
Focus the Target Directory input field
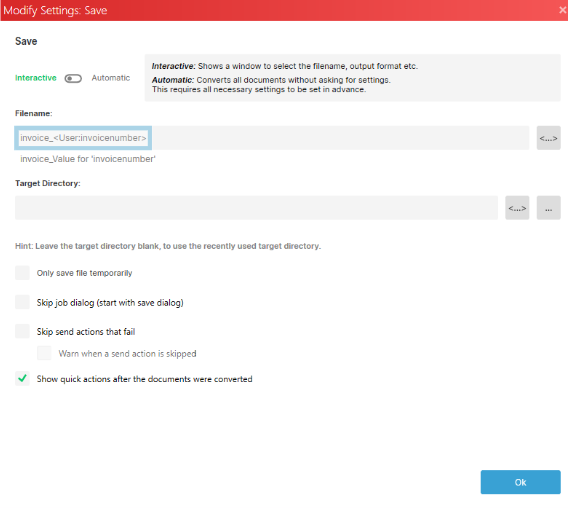pyautogui.click(x=256, y=208)
